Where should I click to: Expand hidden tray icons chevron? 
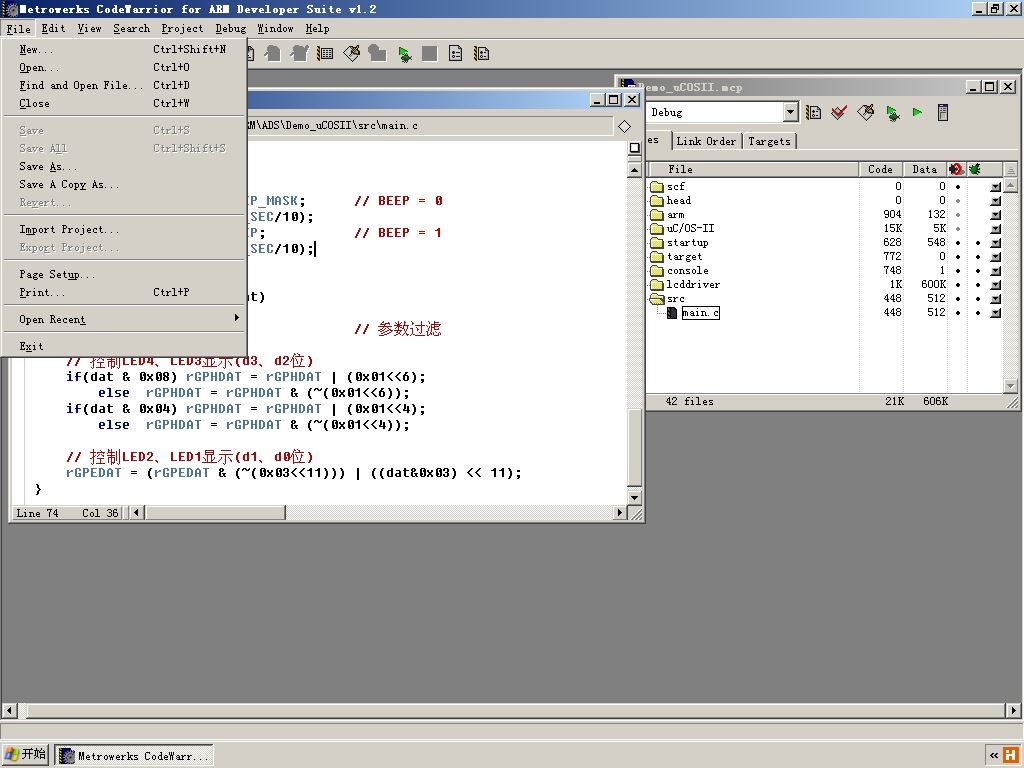(x=993, y=756)
